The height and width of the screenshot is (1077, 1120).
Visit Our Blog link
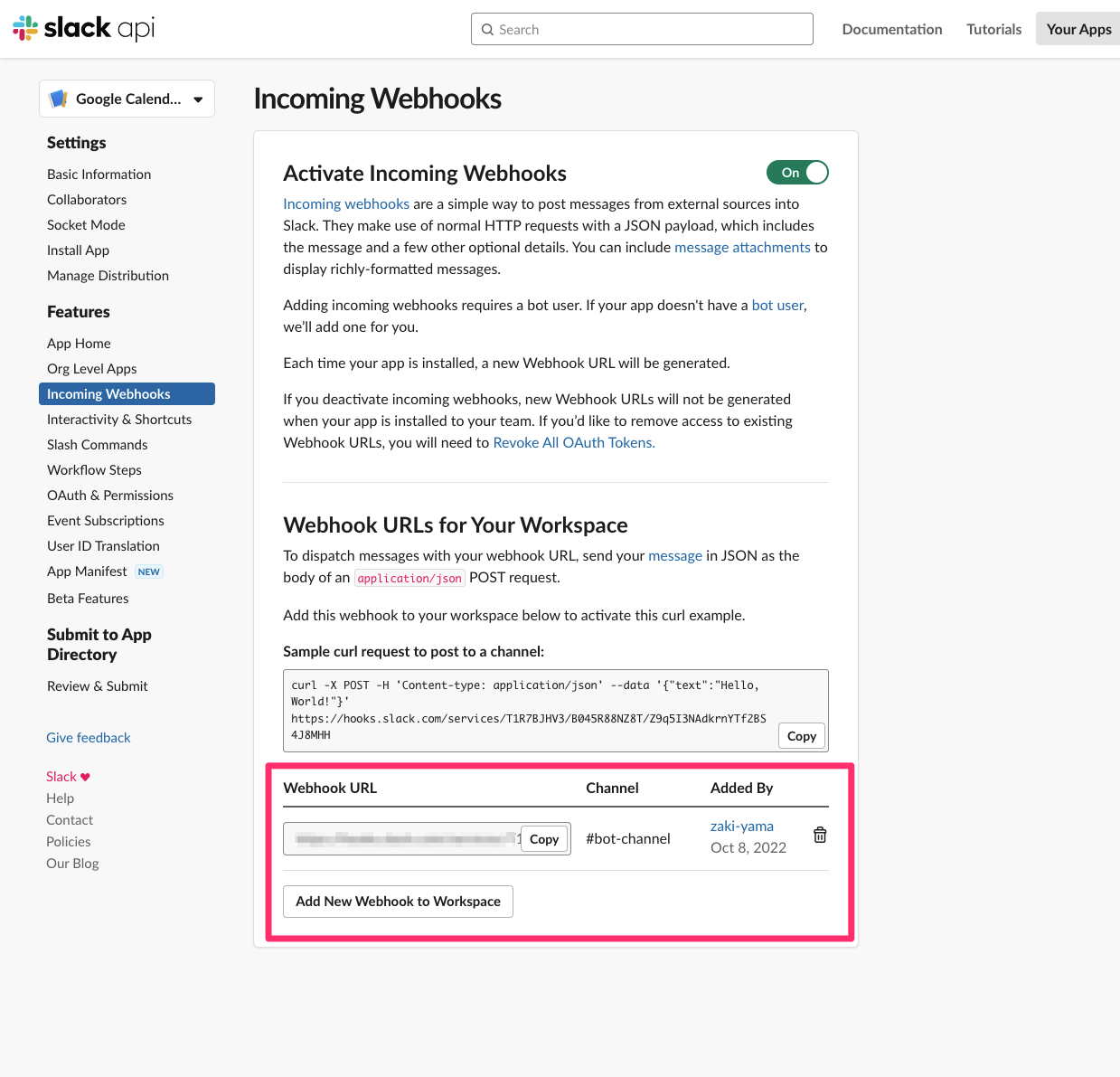[x=72, y=863]
